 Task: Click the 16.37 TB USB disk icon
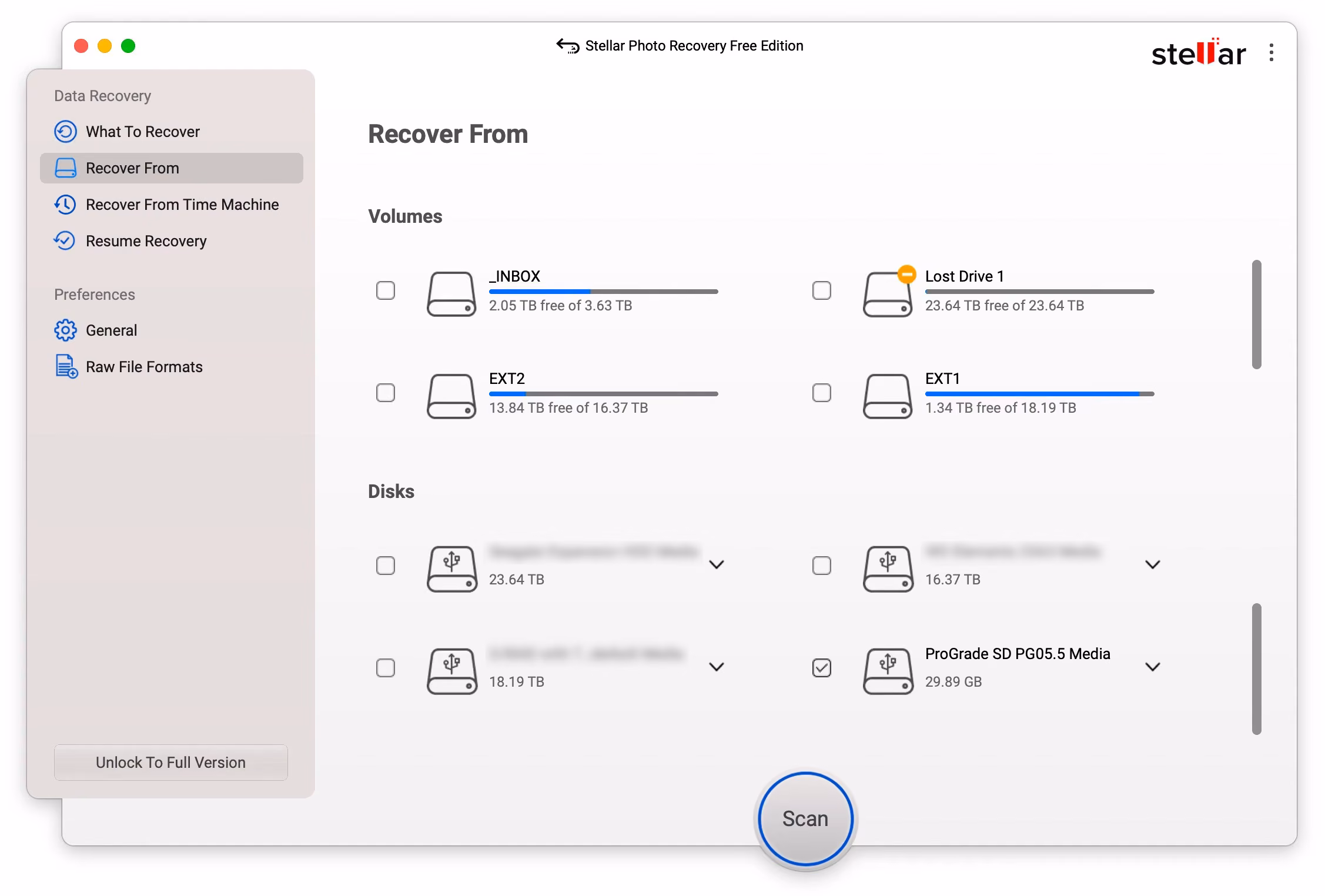(888, 569)
